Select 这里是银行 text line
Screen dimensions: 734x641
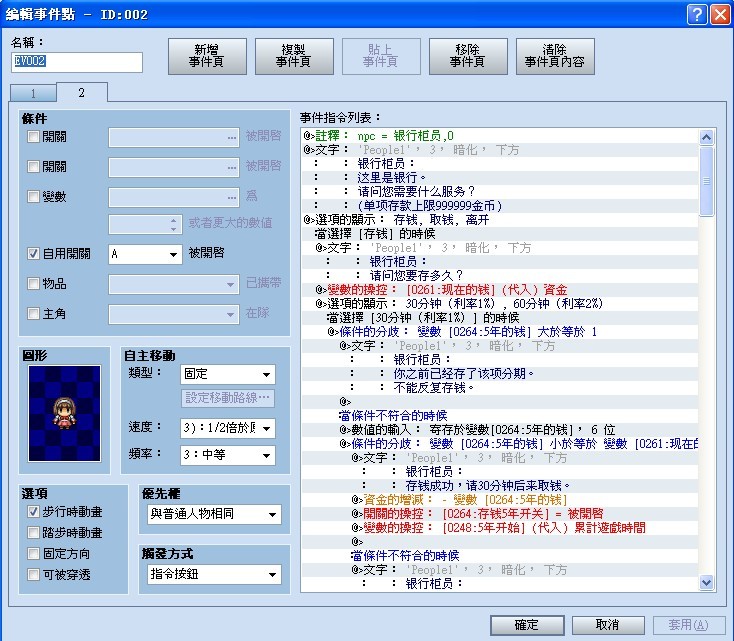[499, 177]
